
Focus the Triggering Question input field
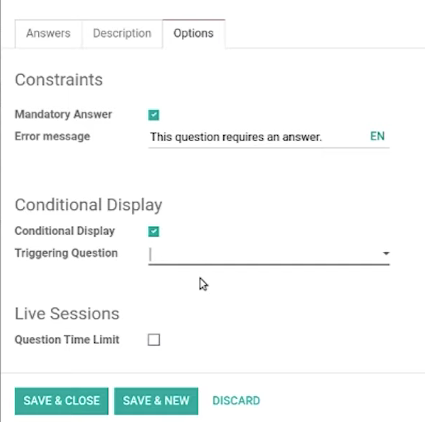264,255
